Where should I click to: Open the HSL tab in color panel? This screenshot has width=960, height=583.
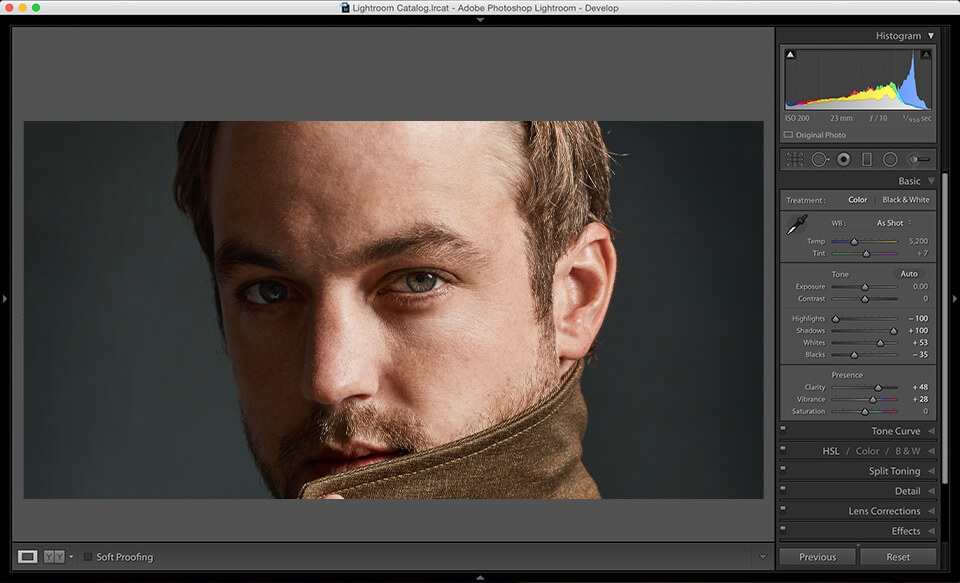[831, 451]
